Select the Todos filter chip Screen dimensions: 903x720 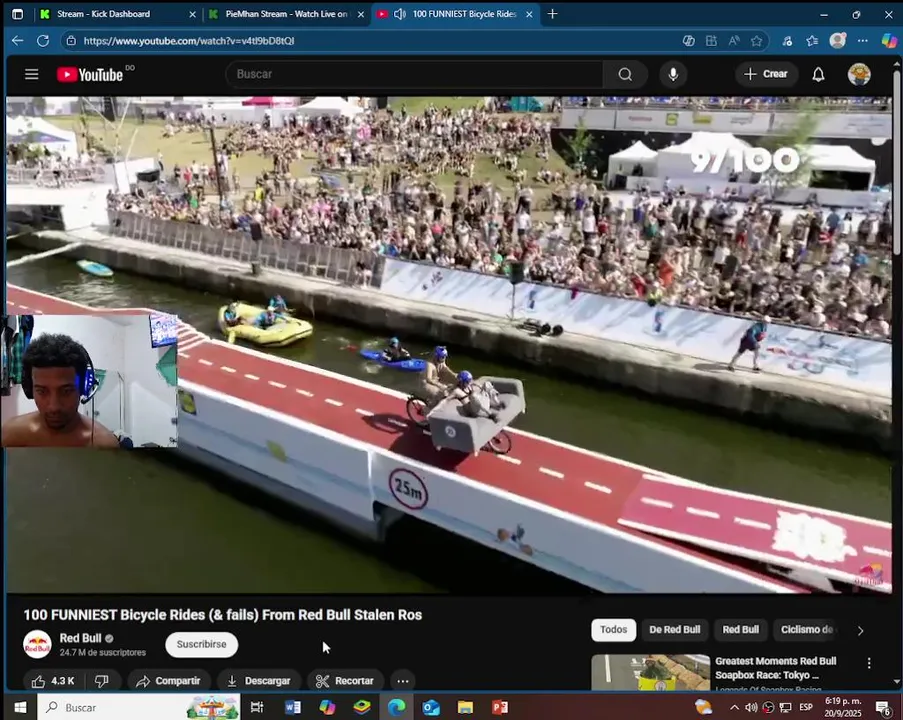(614, 630)
